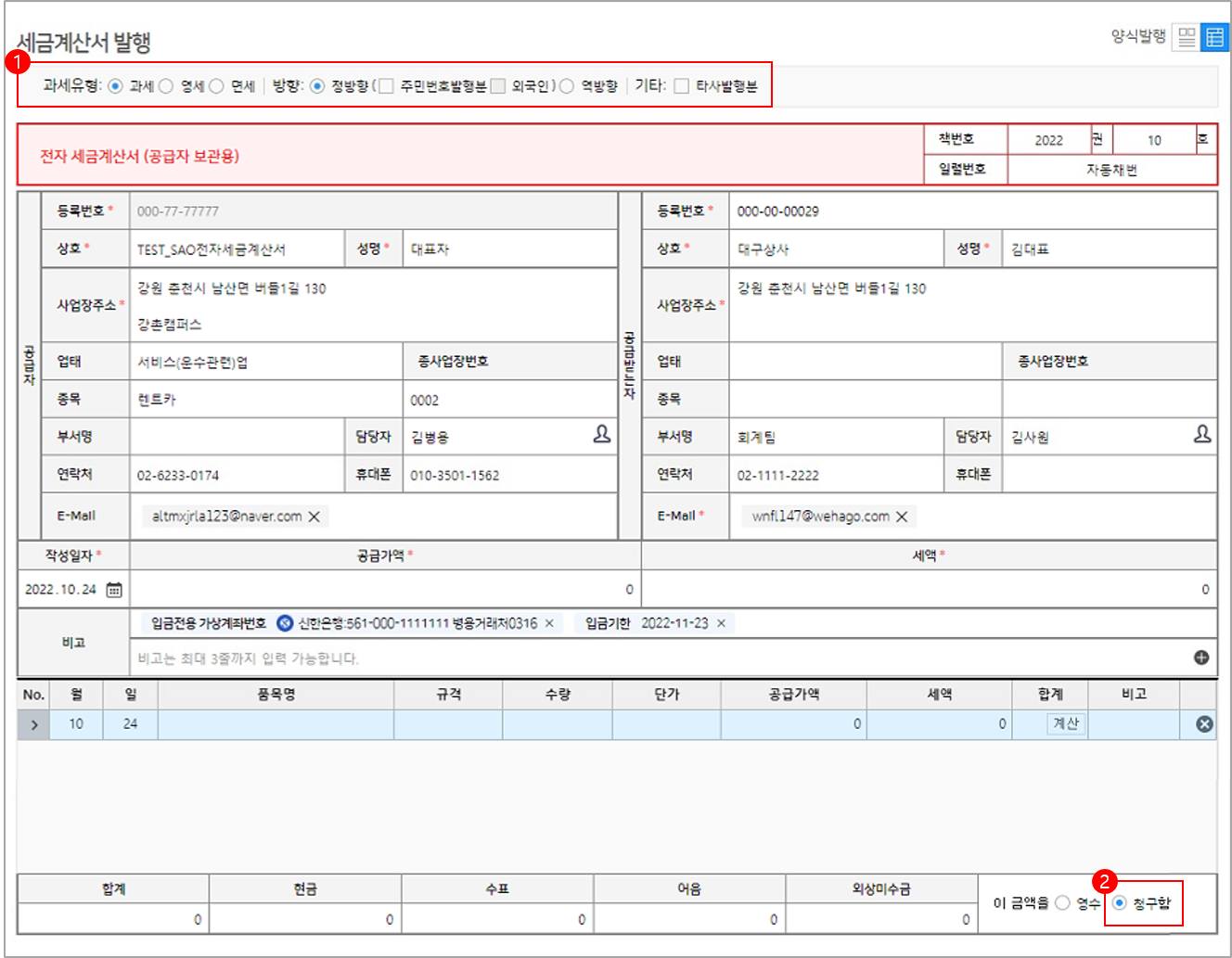Remove the recipient wehago email tag

(901, 516)
